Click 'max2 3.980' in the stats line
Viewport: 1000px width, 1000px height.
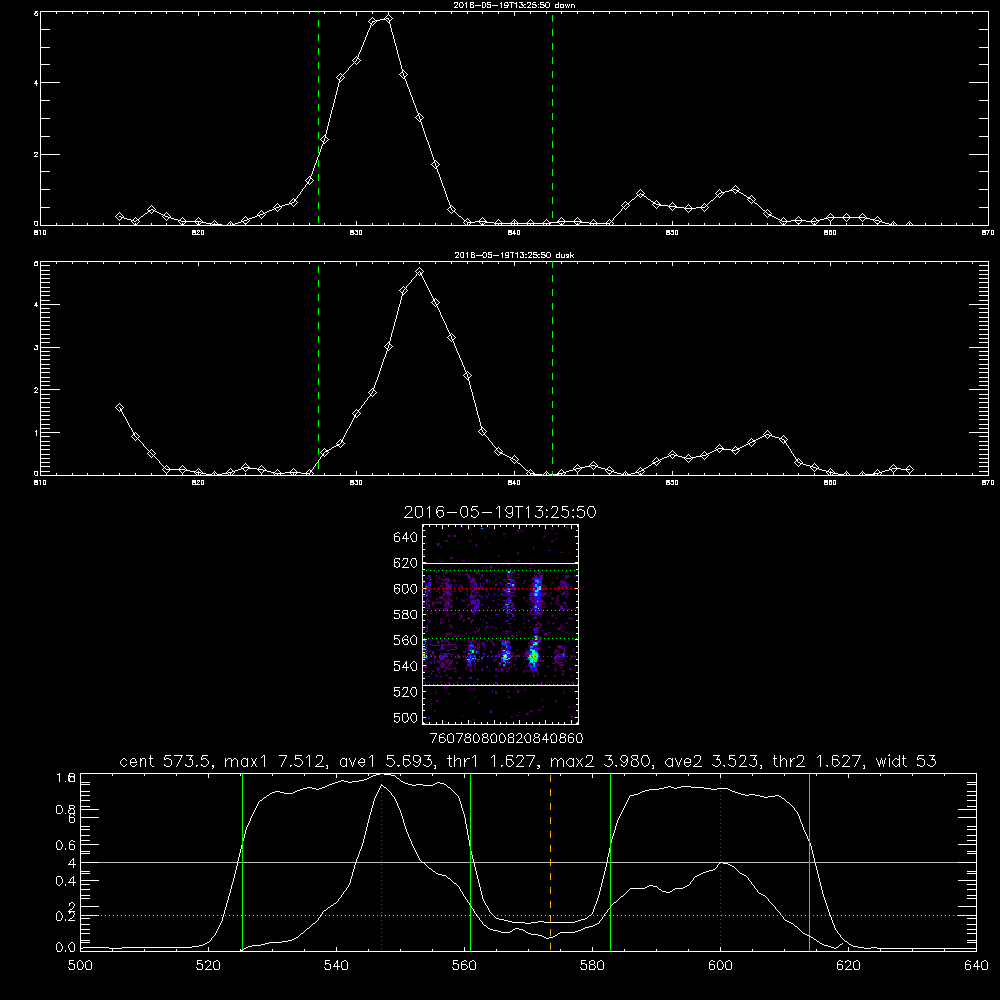pyautogui.click(x=601, y=761)
